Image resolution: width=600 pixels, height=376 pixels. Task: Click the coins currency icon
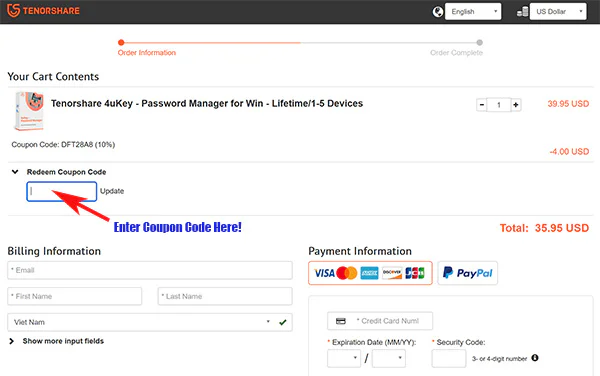(523, 12)
